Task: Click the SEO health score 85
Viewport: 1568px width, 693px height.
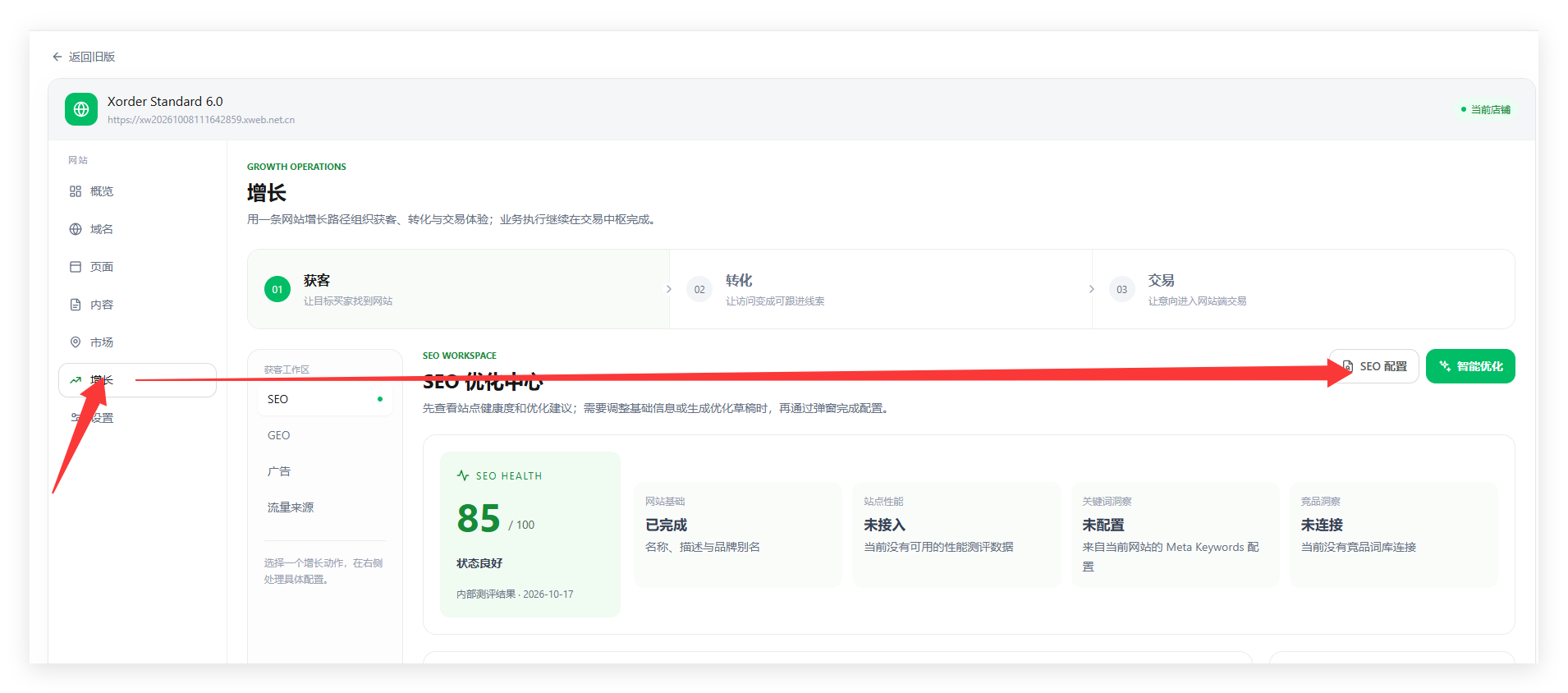Action: (x=479, y=519)
